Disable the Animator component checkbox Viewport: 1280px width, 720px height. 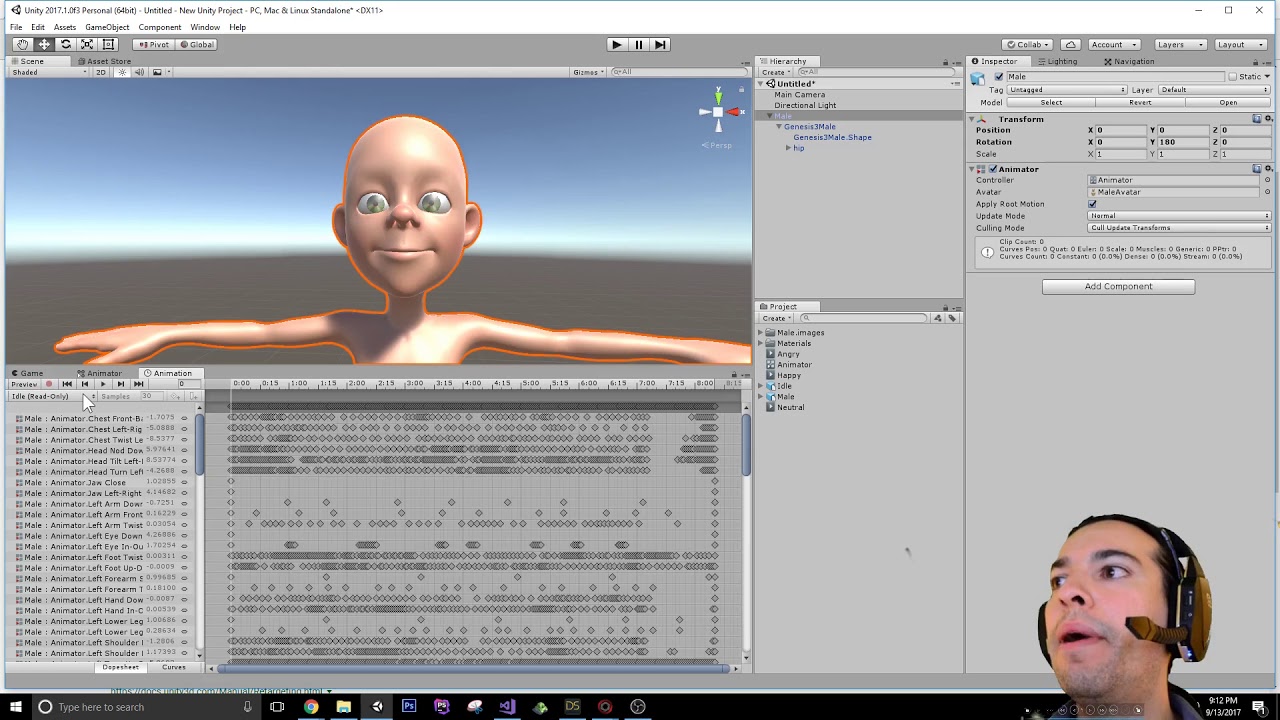click(993, 169)
